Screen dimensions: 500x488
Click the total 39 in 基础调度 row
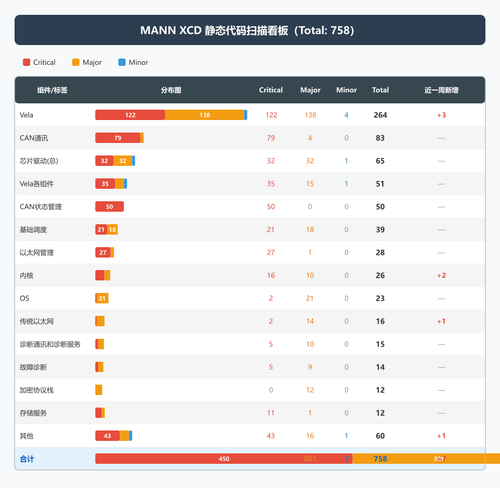point(380,230)
